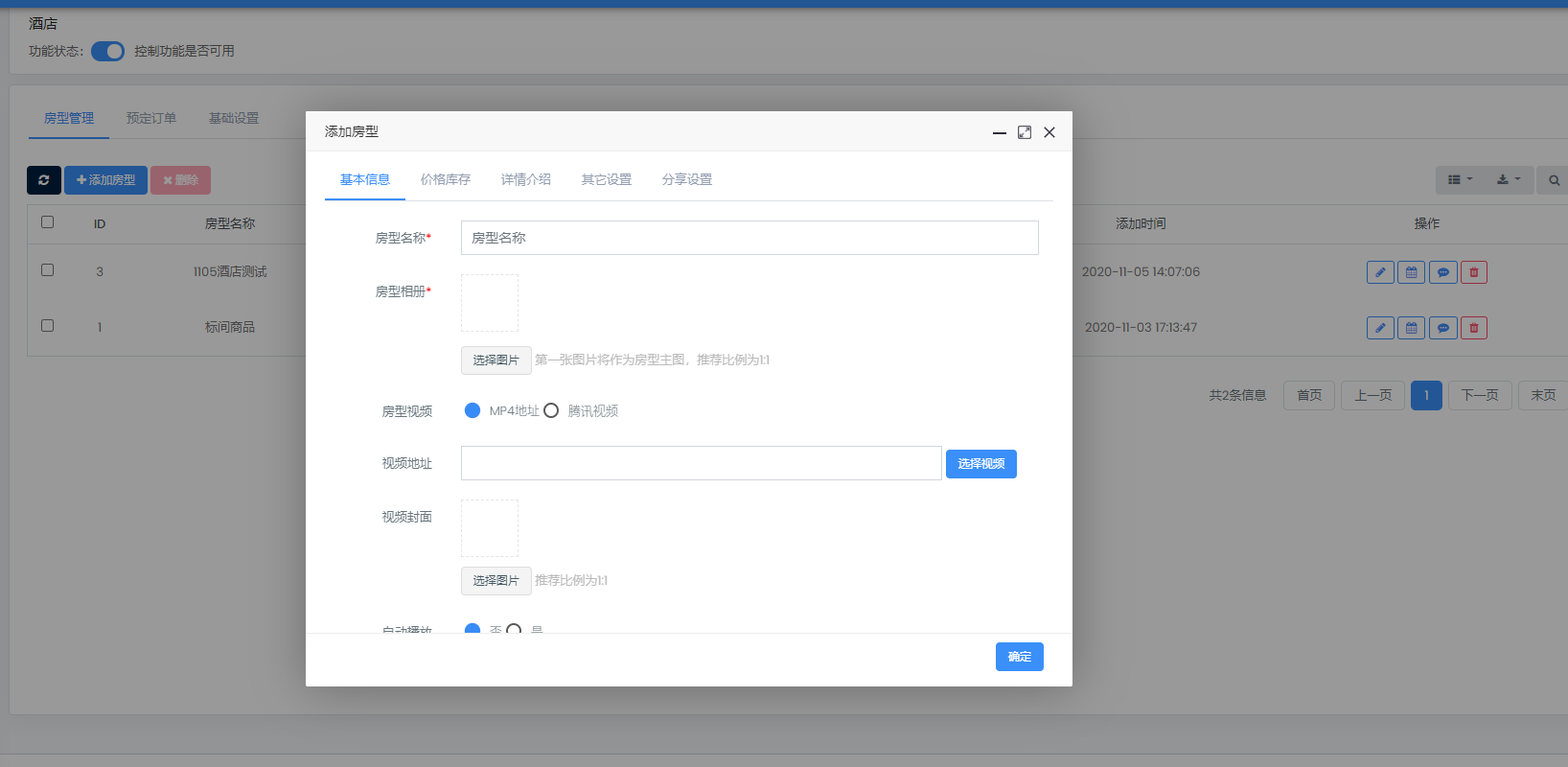Click the 1105酒店测试 cell
This screenshot has height=767, width=1568.
coord(230,272)
